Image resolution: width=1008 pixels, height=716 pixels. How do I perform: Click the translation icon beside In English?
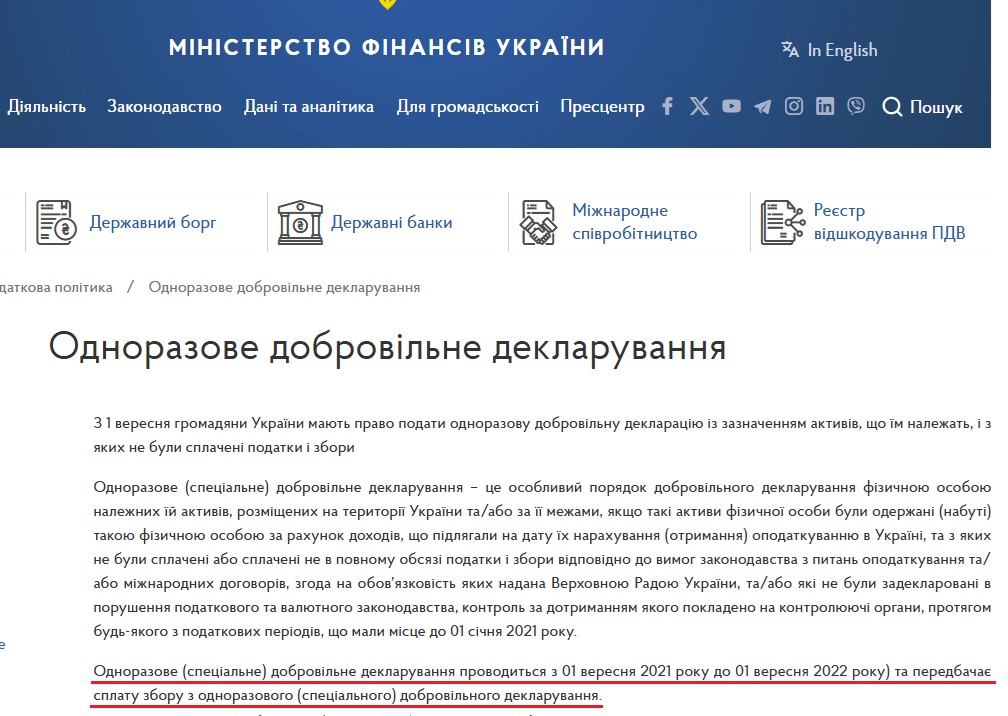[789, 48]
